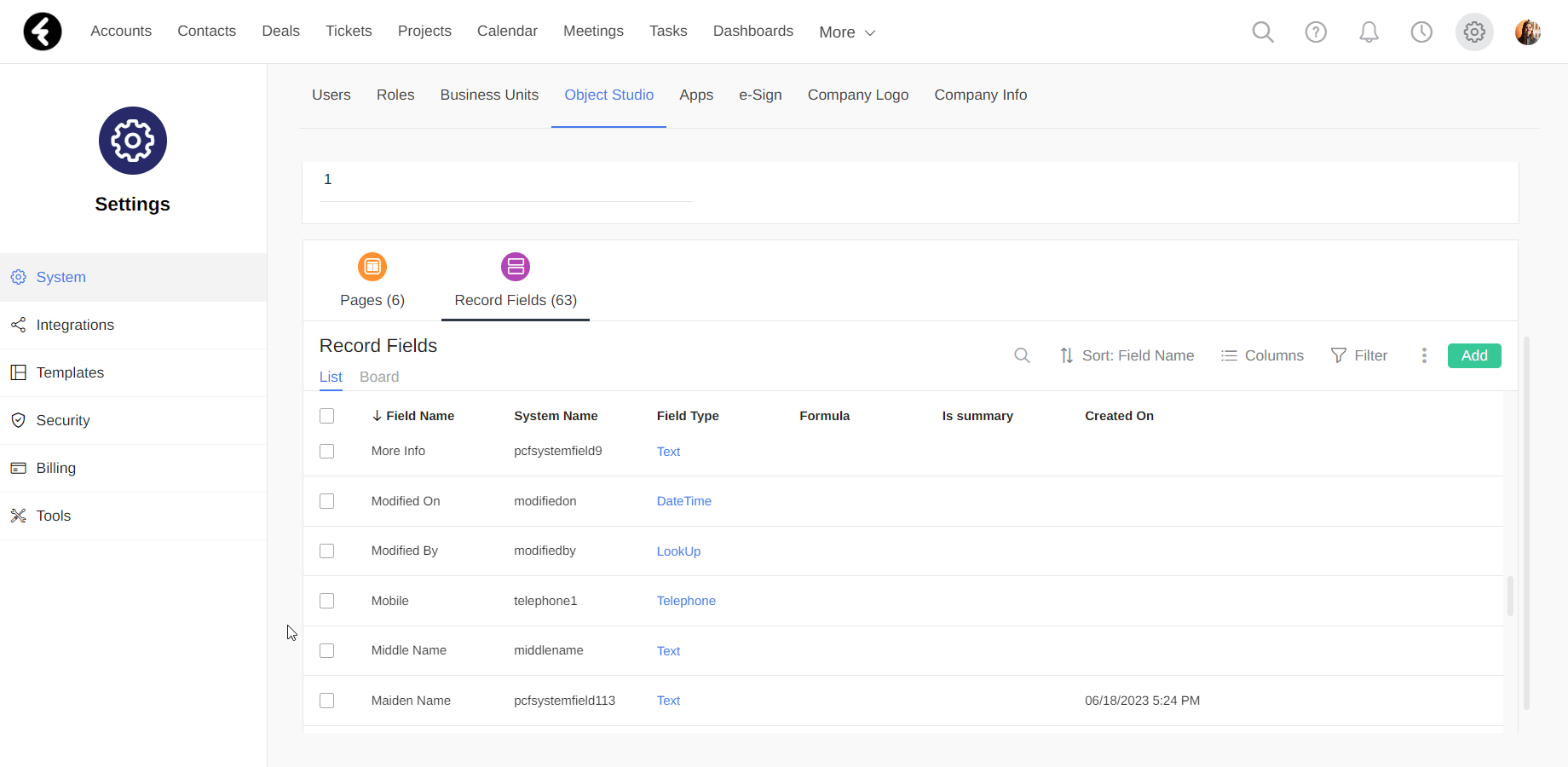Open Text type link for More Info
The image size is (1568, 767).
[x=668, y=452]
